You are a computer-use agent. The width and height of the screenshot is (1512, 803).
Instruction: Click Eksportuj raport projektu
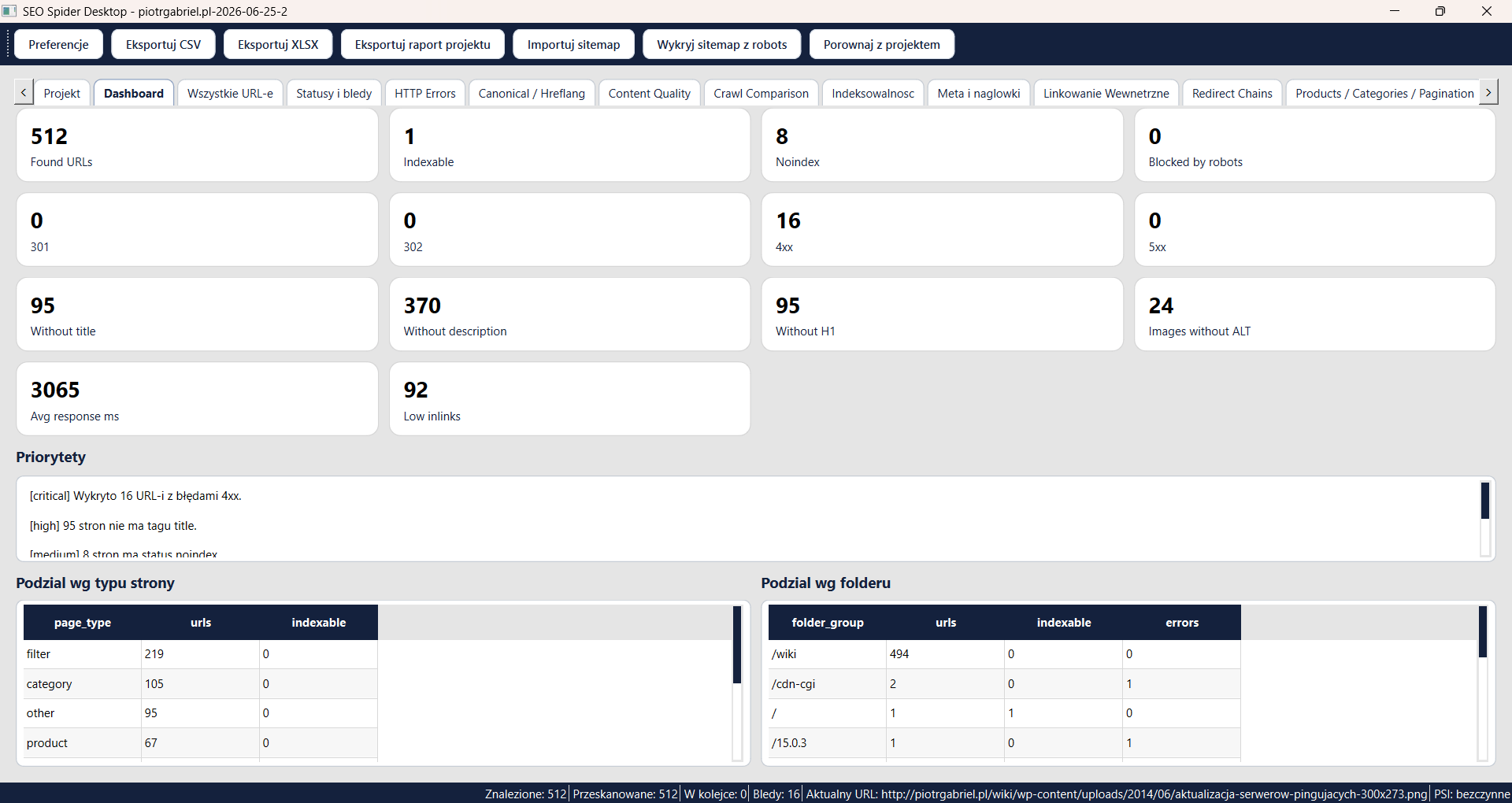[422, 44]
